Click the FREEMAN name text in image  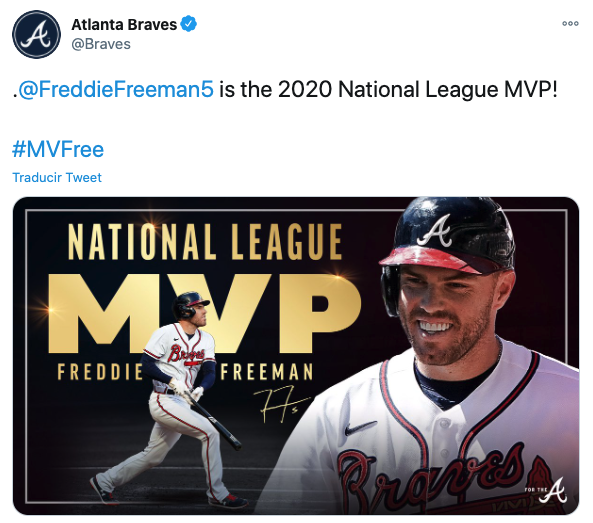267,371
